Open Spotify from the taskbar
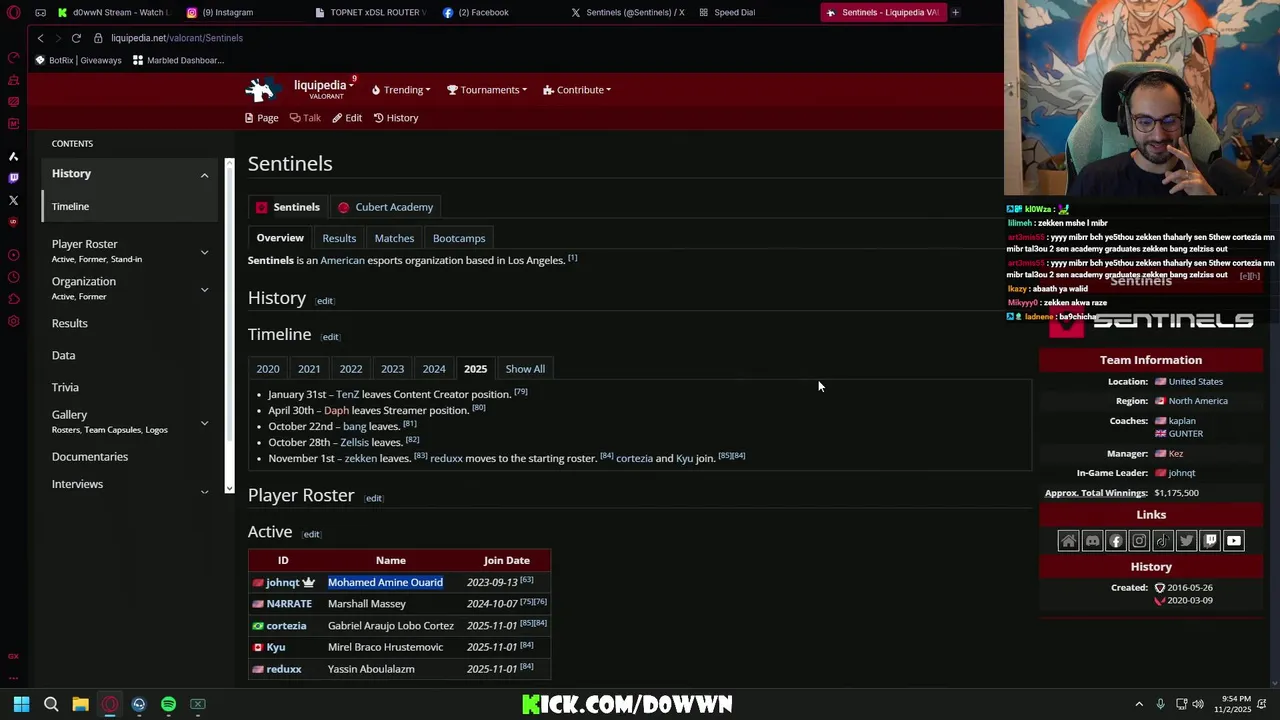 168,704
